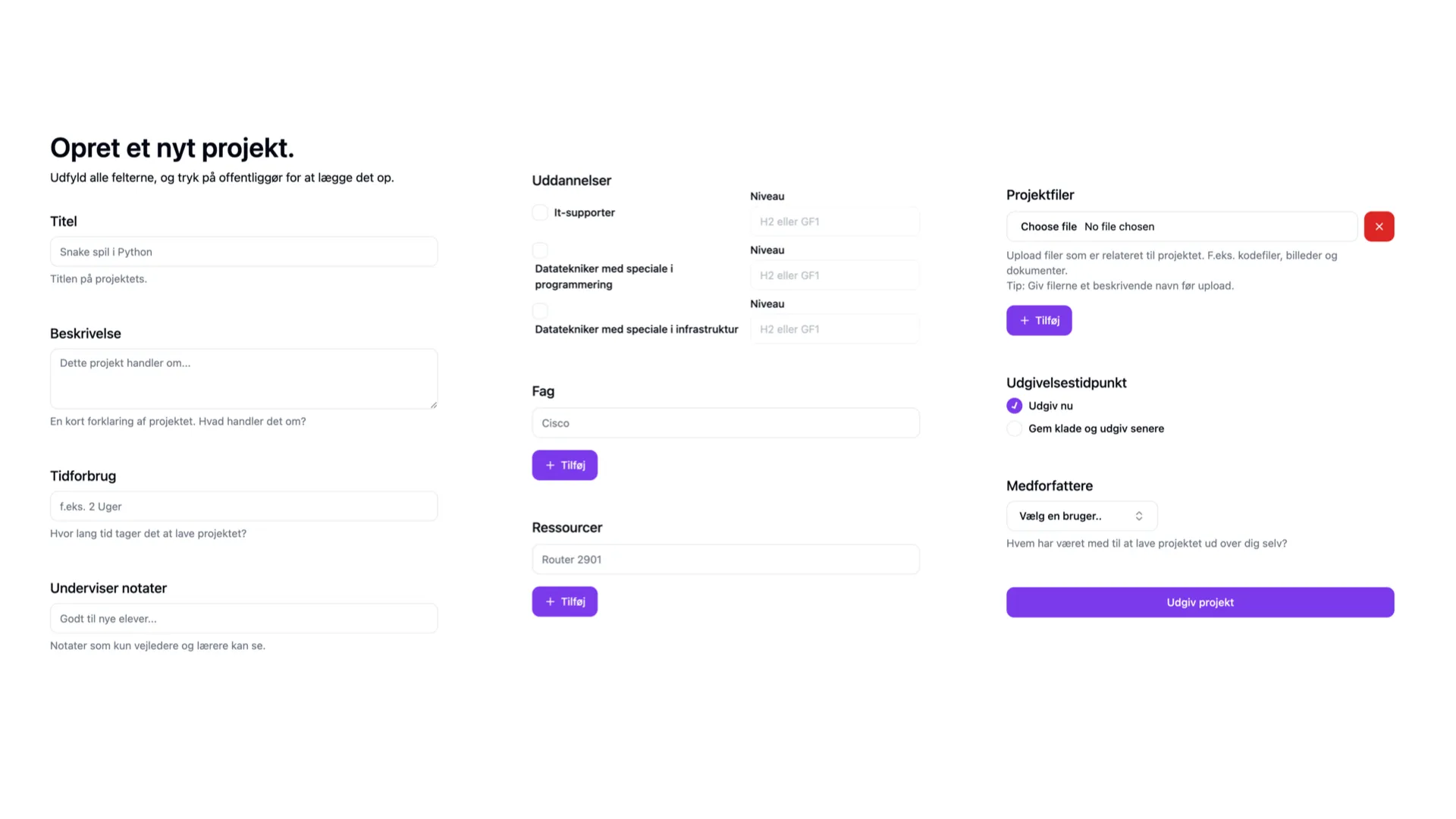This screenshot has height=819, width=1456.
Task: Click the Titel input field
Action: click(x=243, y=252)
